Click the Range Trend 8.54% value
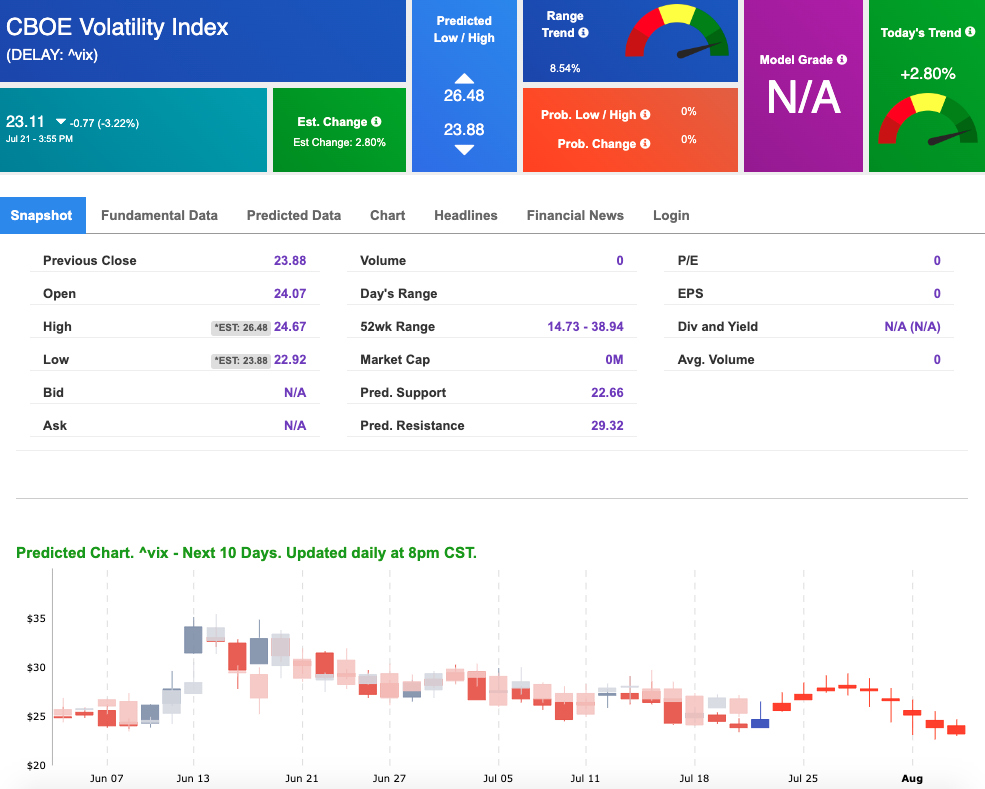 click(x=565, y=68)
